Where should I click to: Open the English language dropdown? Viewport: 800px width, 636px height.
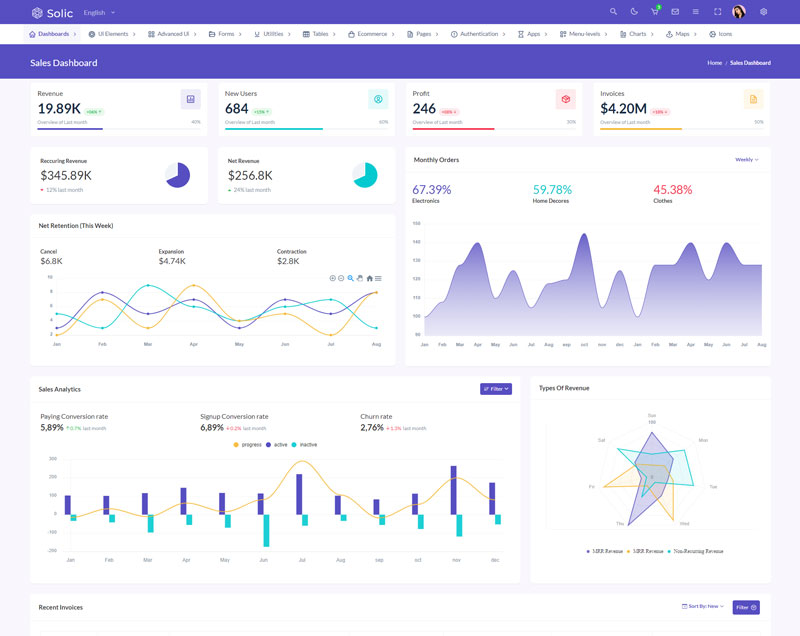99,12
